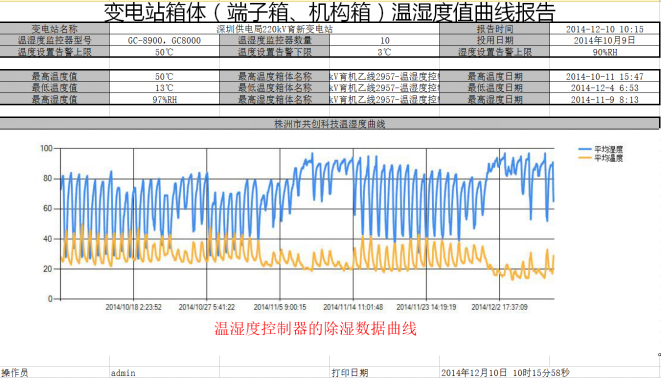Click the 最低温度值 label cell

[54, 88]
